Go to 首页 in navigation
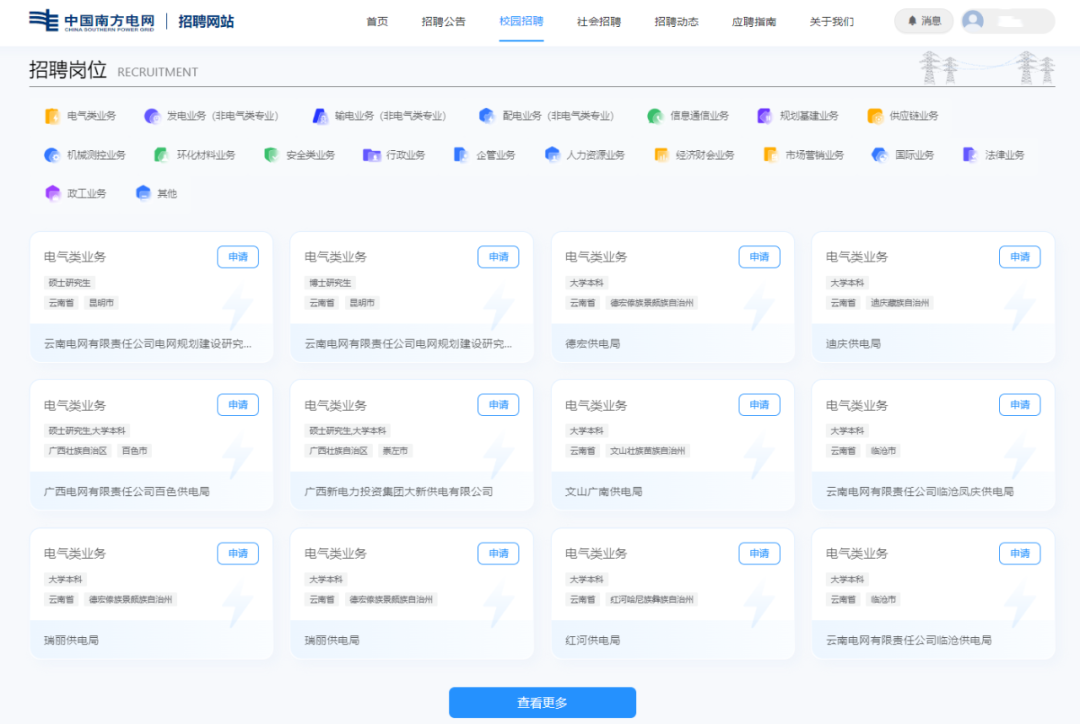The height and width of the screenshot is (724, 1080). point(377,21)
